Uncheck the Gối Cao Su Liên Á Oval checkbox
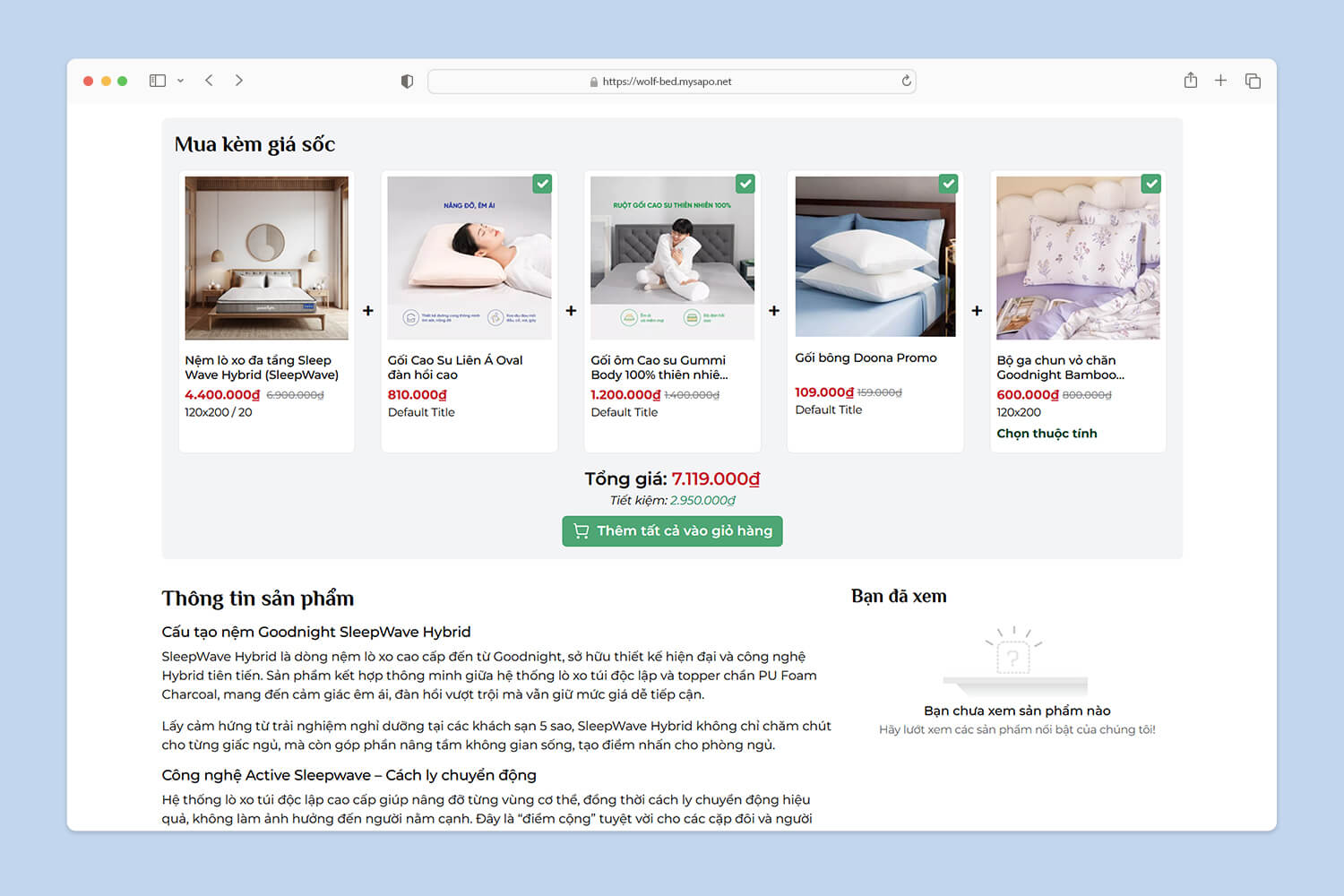This screenshot has height=896, width=1344. click(542, 184)
